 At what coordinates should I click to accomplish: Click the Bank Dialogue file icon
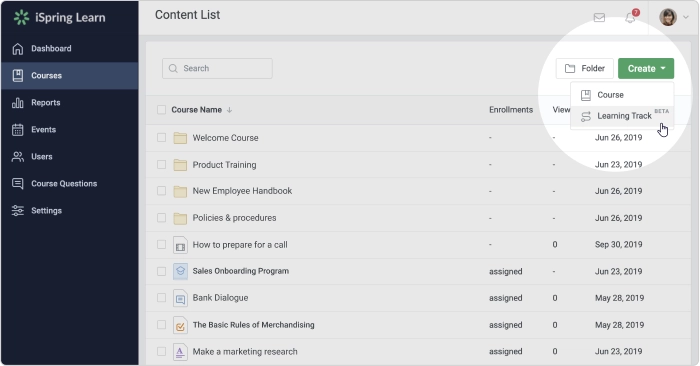(x=180, y=298)
